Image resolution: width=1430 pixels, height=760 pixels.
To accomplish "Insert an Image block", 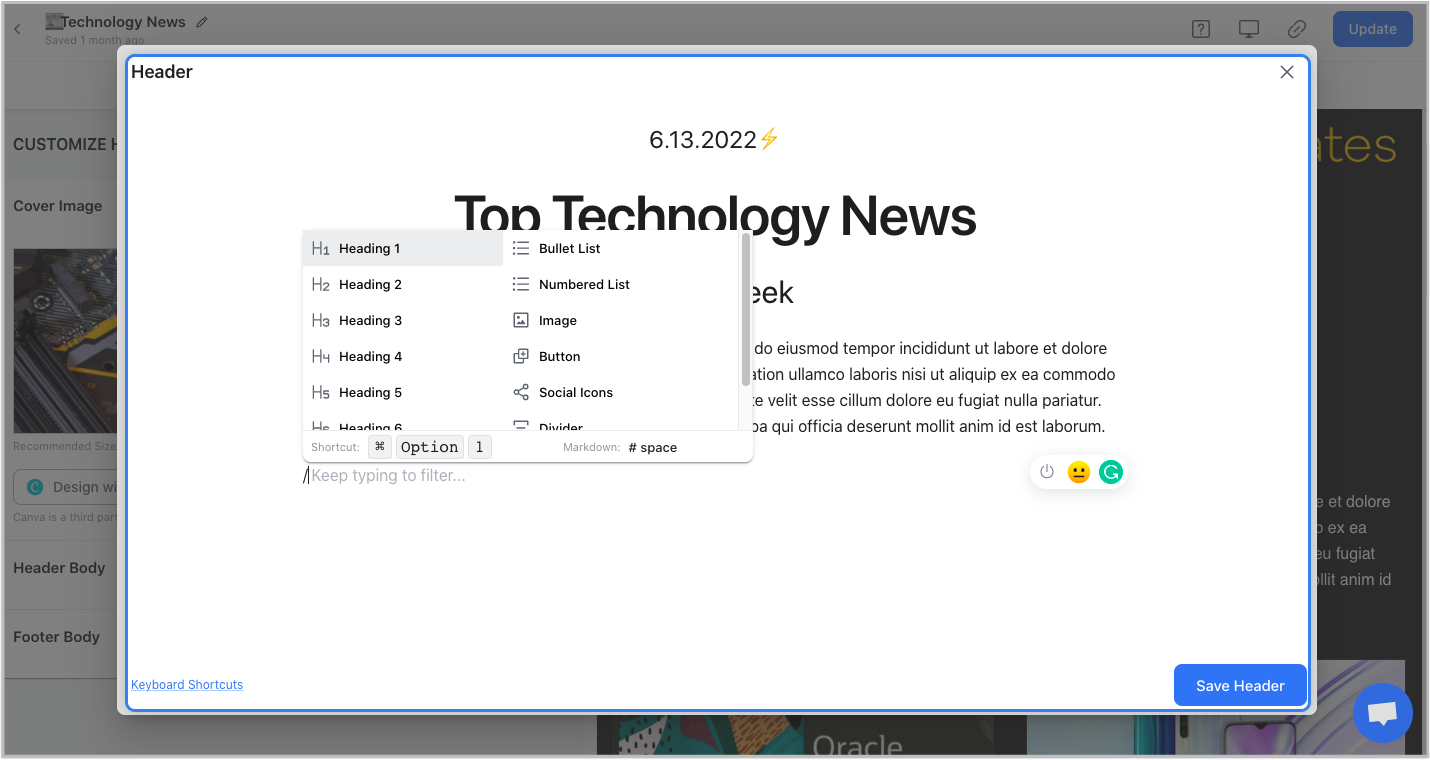I will [x=620, y=320].
